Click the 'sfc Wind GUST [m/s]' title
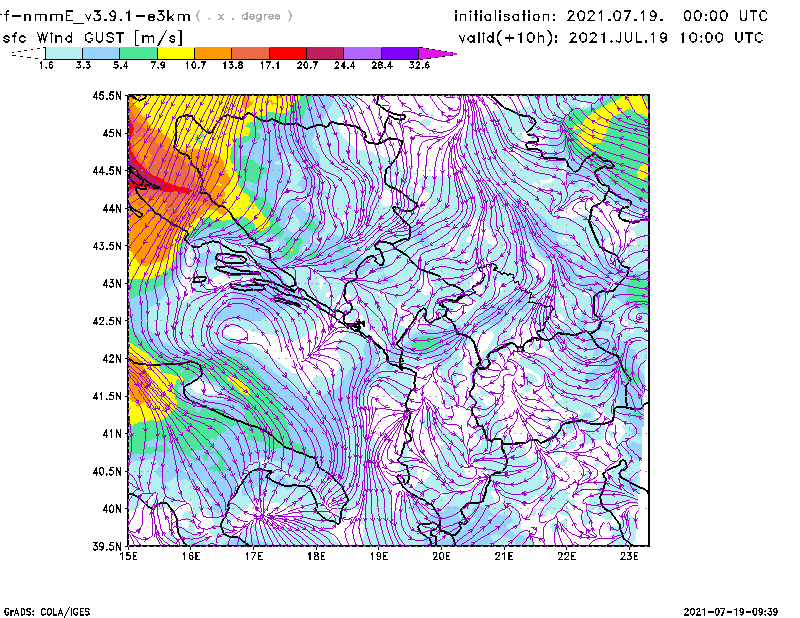 [92, 38]
